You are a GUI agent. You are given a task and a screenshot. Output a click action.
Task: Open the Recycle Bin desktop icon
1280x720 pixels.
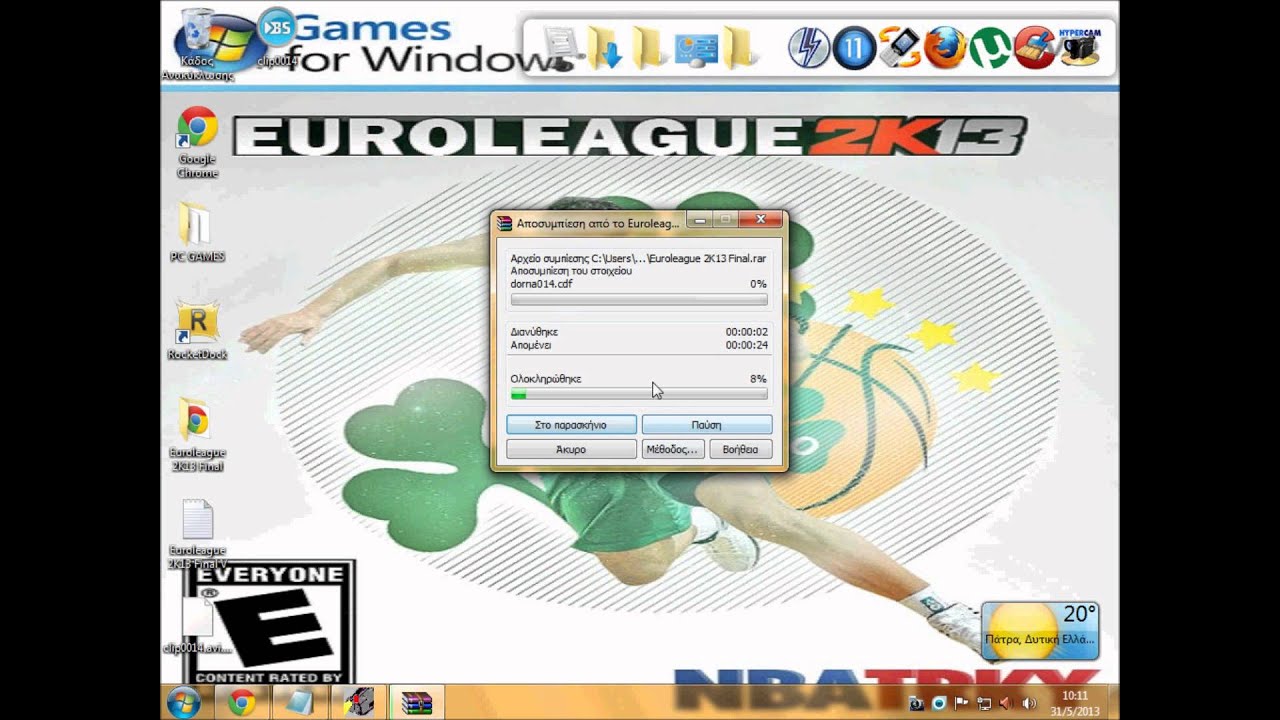click(197, 44)
